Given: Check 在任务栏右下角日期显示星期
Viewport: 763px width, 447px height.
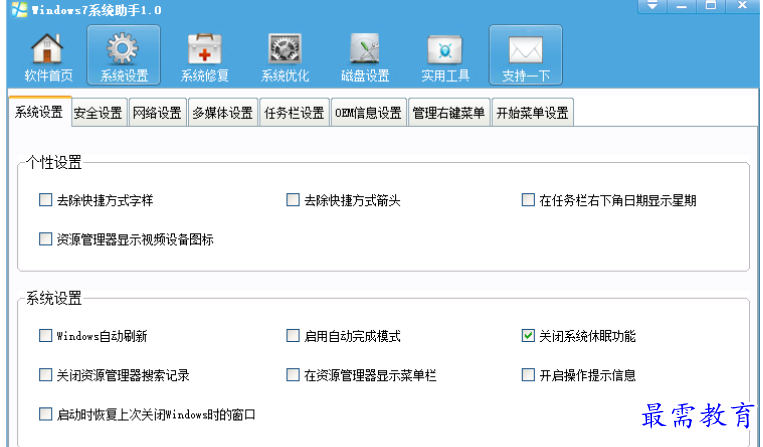Looking at the screenshot, I should point(528,200).
